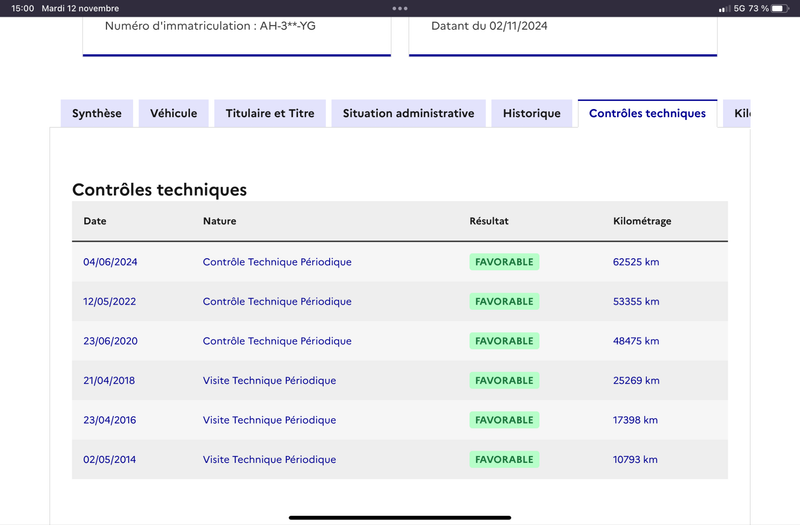Open Situation administrative tab
Viewport: 800px width, 525px height.
(x=408, y=113)
